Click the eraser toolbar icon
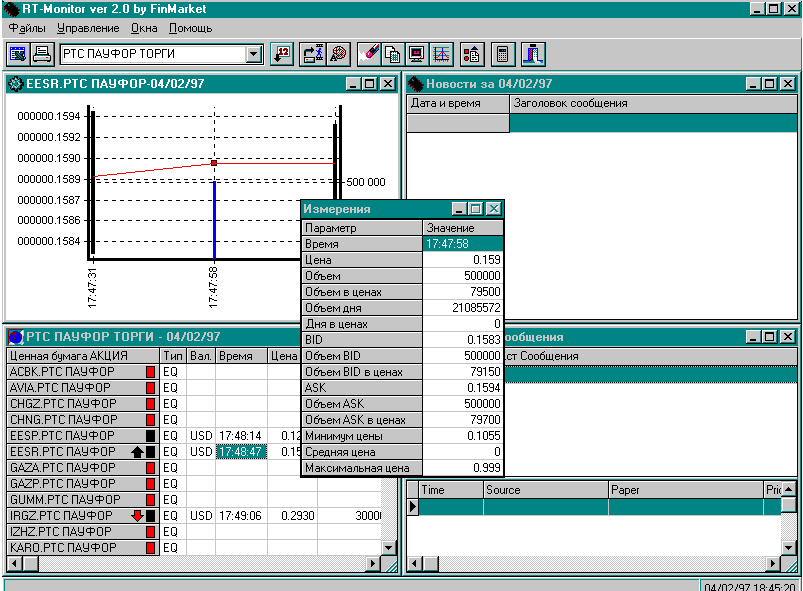This screenshot has height=591, width=803. 369,54
